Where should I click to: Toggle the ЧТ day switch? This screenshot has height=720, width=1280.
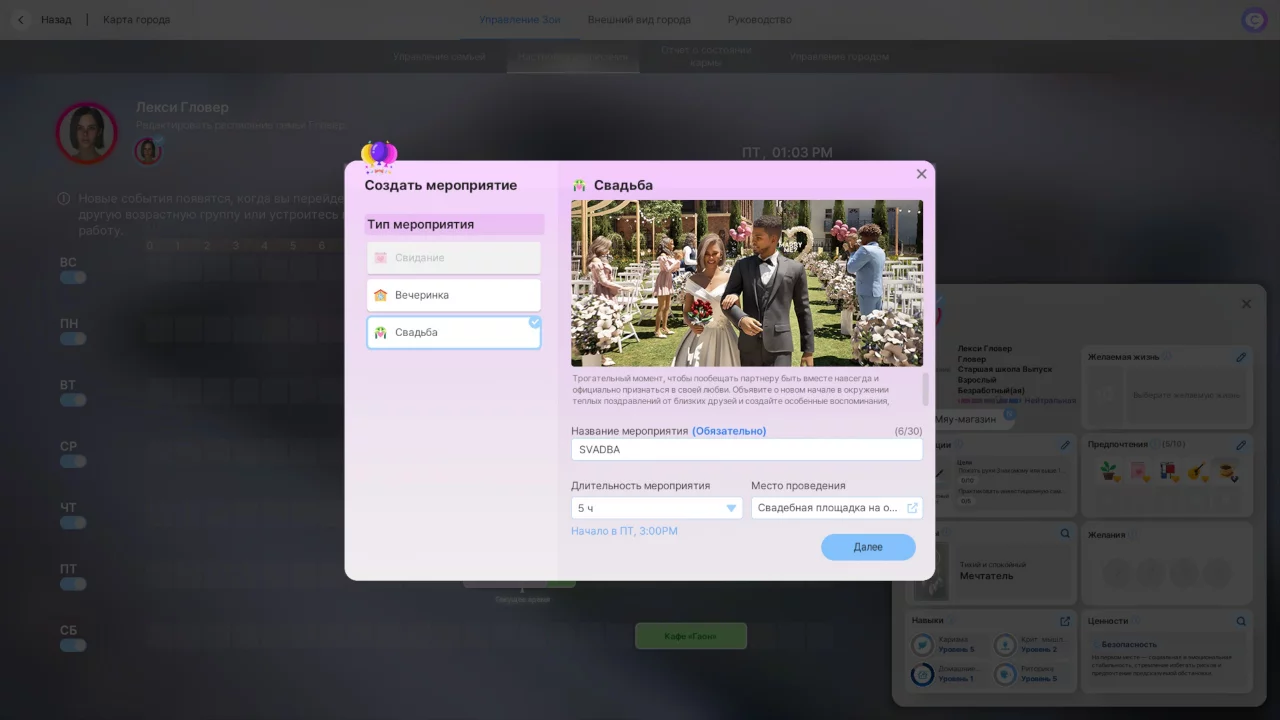click(x=73, y=523)
